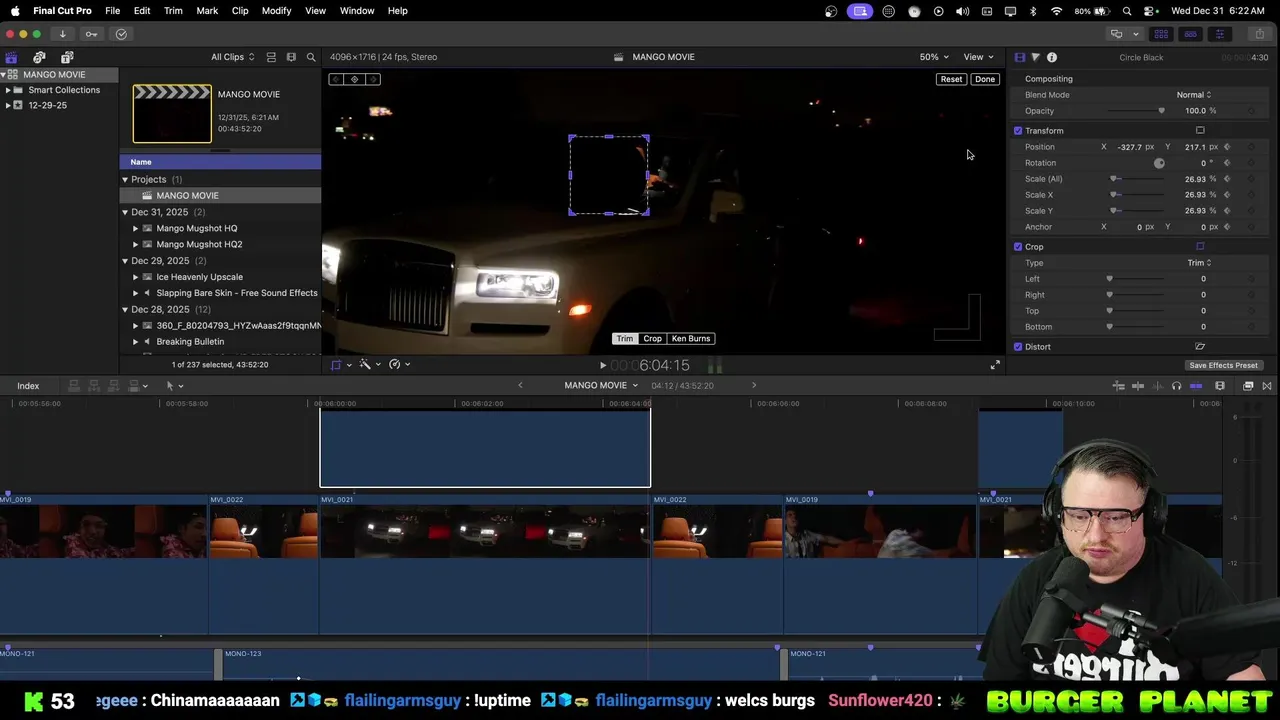Image resolution: width=1280 pixels, height=720 pixels.
Task: Uncheck the Crop checkbox
Action: 1018,246
